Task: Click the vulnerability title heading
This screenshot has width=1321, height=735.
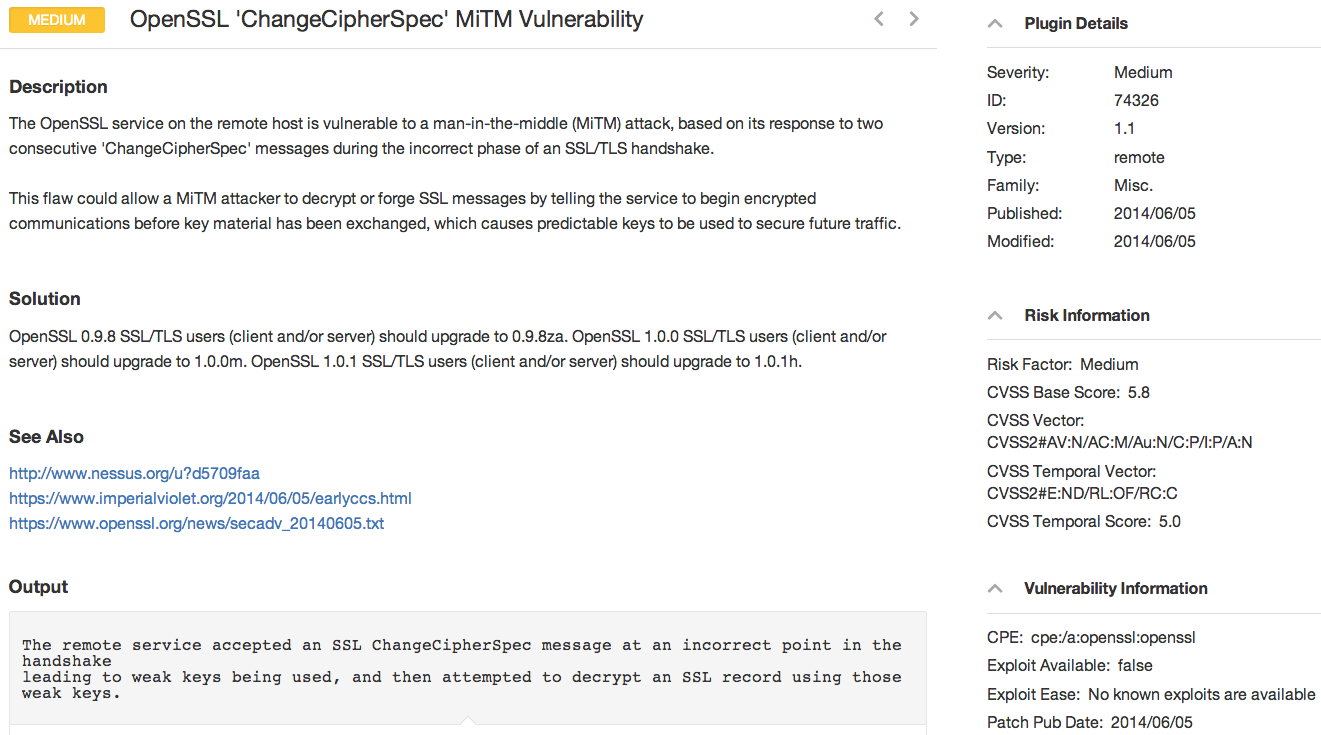Action: (387, 19)
